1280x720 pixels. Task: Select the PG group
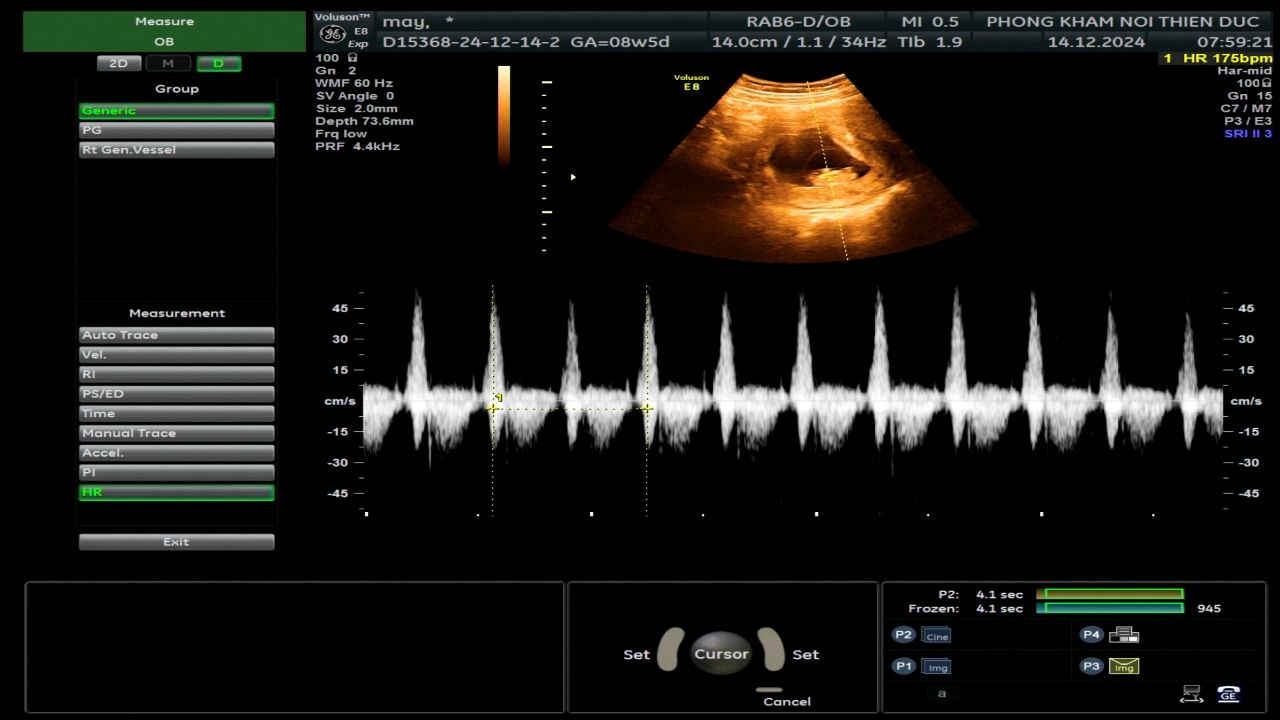[176, 130]
